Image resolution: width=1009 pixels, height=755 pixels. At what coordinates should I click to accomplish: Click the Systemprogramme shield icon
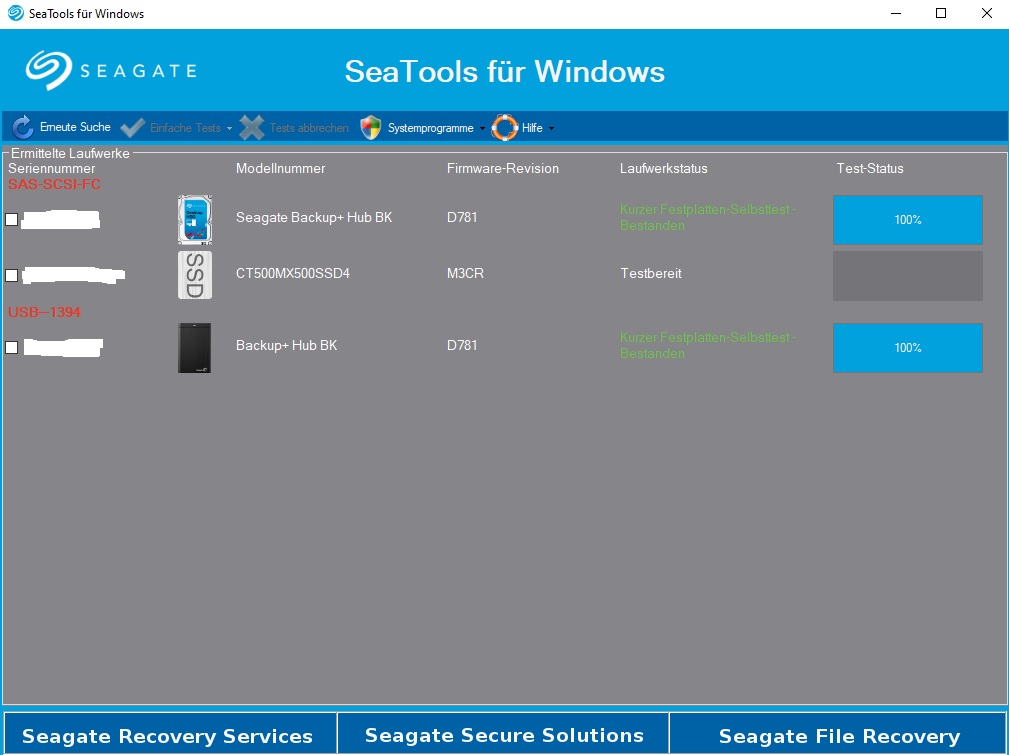[x=371, y=127]
